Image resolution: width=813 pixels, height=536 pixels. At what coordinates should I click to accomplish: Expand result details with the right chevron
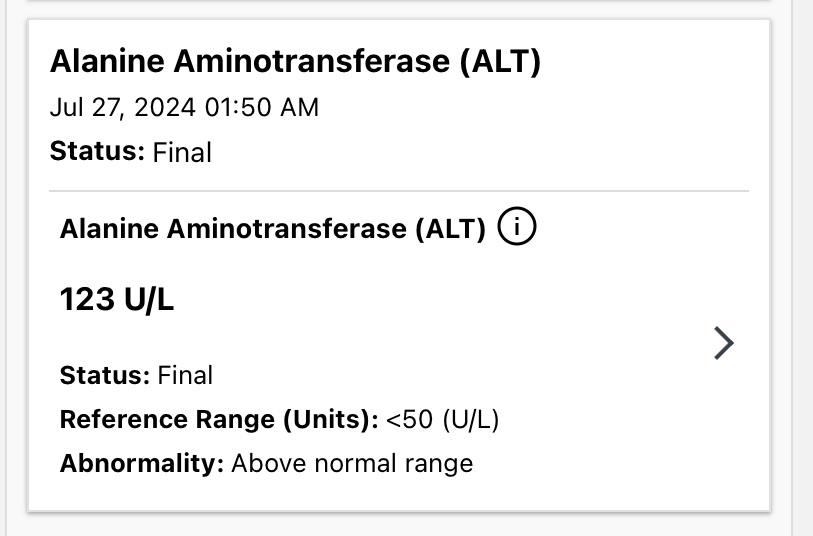point(724,343)
